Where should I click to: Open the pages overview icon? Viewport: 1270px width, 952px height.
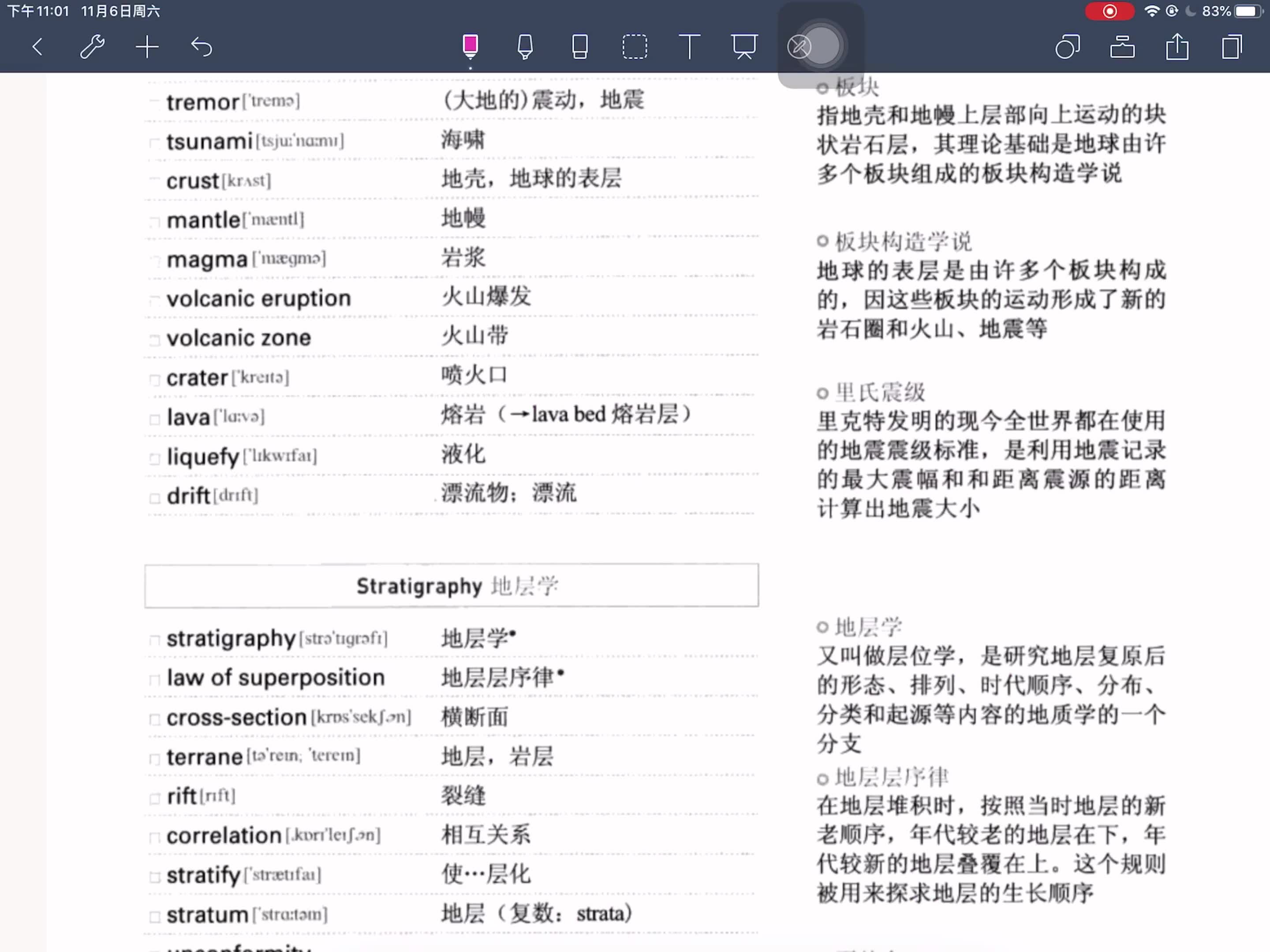1232,46
